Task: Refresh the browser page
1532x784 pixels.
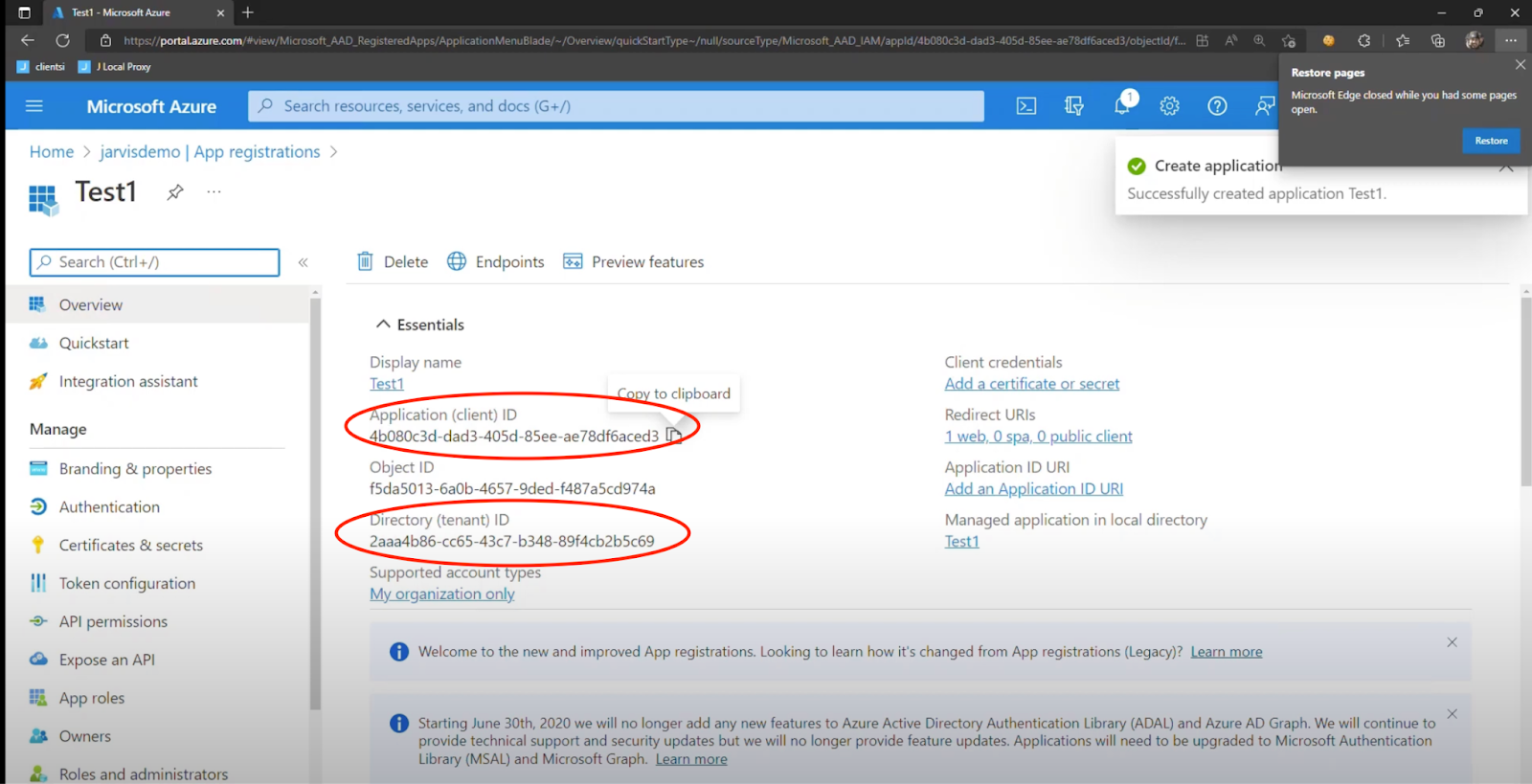Action: tap(62, 40)
